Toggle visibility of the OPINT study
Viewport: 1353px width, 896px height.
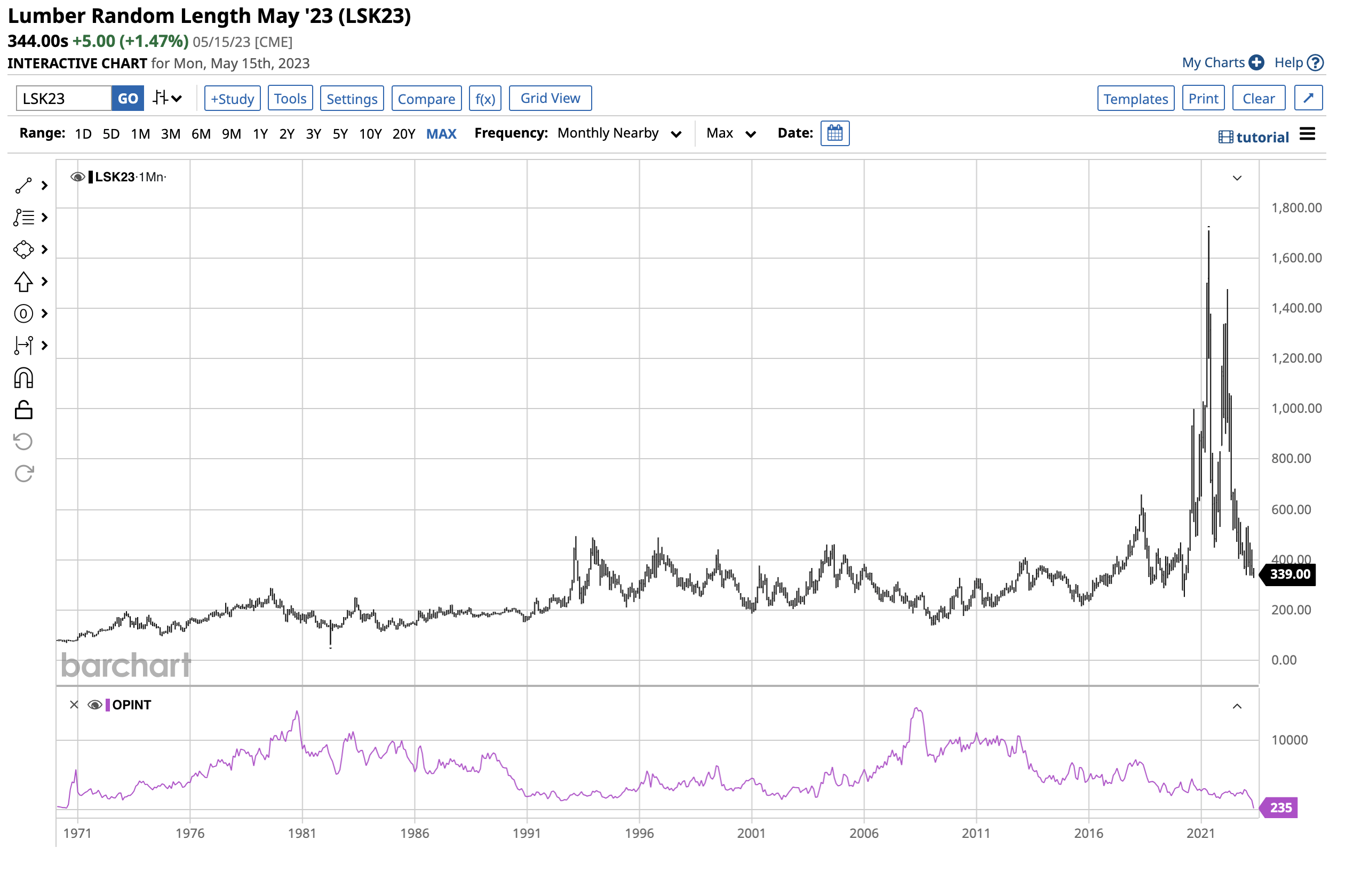click(x=95, y=705)
